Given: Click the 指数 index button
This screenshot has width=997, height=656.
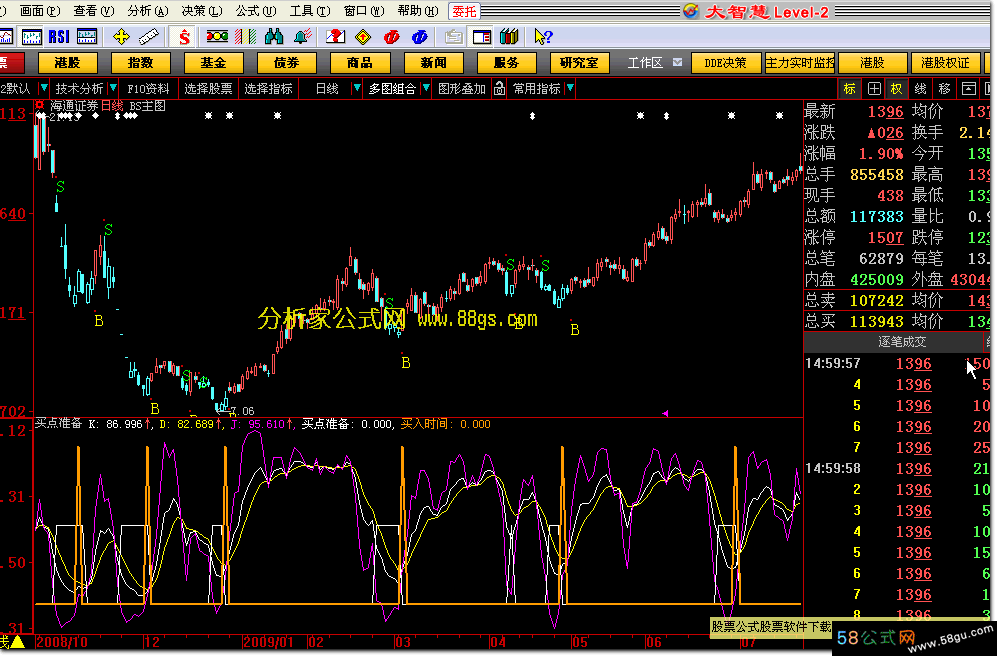Looking at the screenshot, I should coord(141,63).
